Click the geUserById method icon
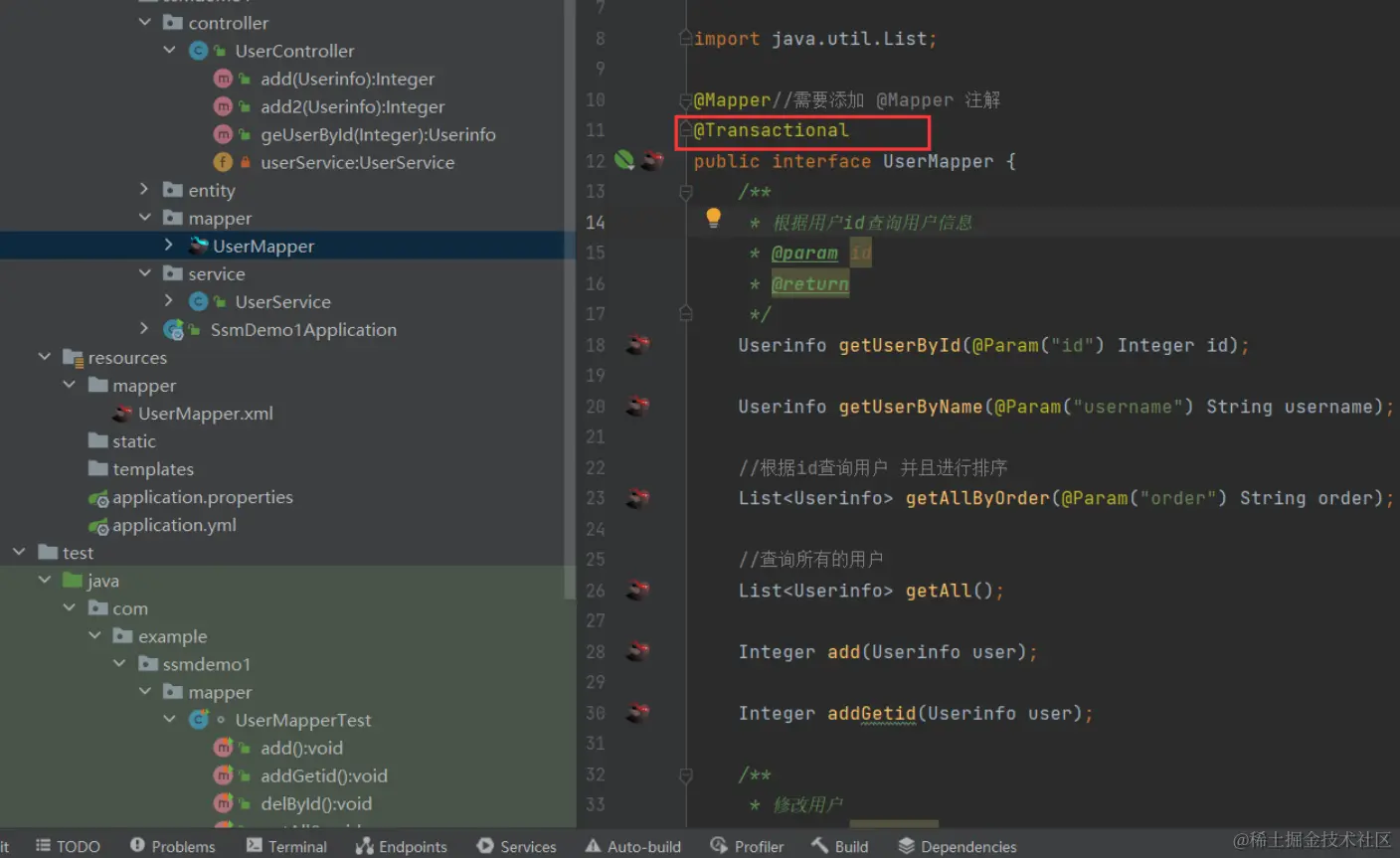The height and width of the screenshot is (858, 1400). (x=223, y=134)
